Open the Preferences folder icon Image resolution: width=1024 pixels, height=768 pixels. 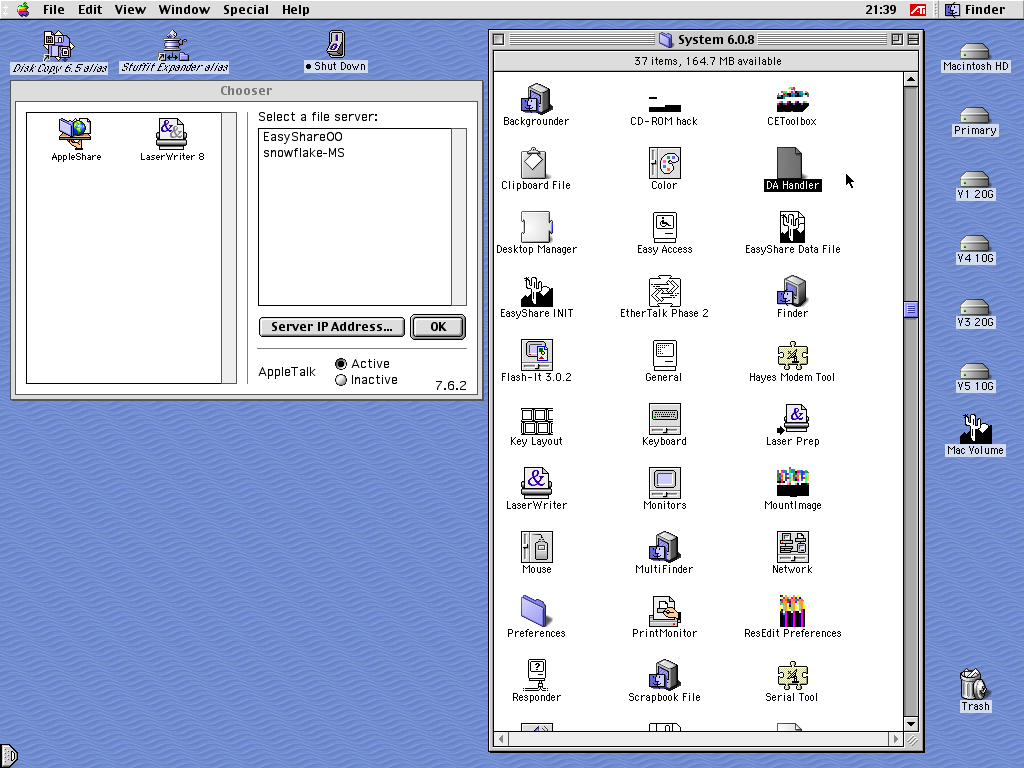(534, 611)
